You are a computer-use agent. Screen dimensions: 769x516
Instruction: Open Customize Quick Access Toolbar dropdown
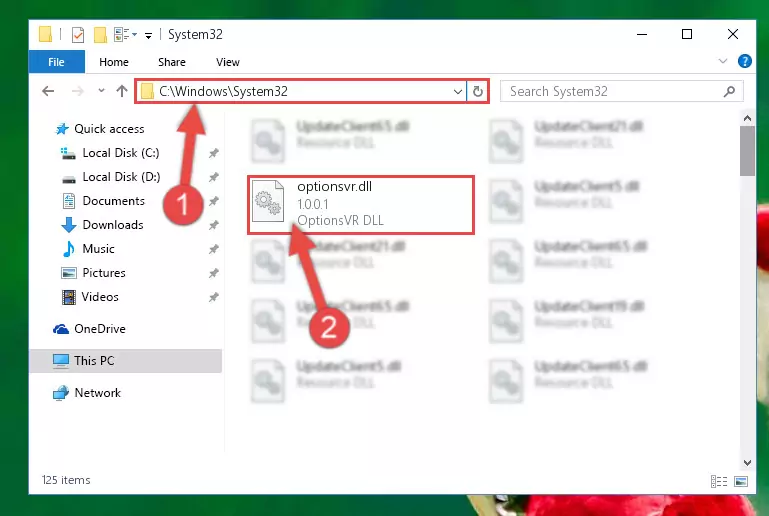pyautogui.click(x=148, y=35)
